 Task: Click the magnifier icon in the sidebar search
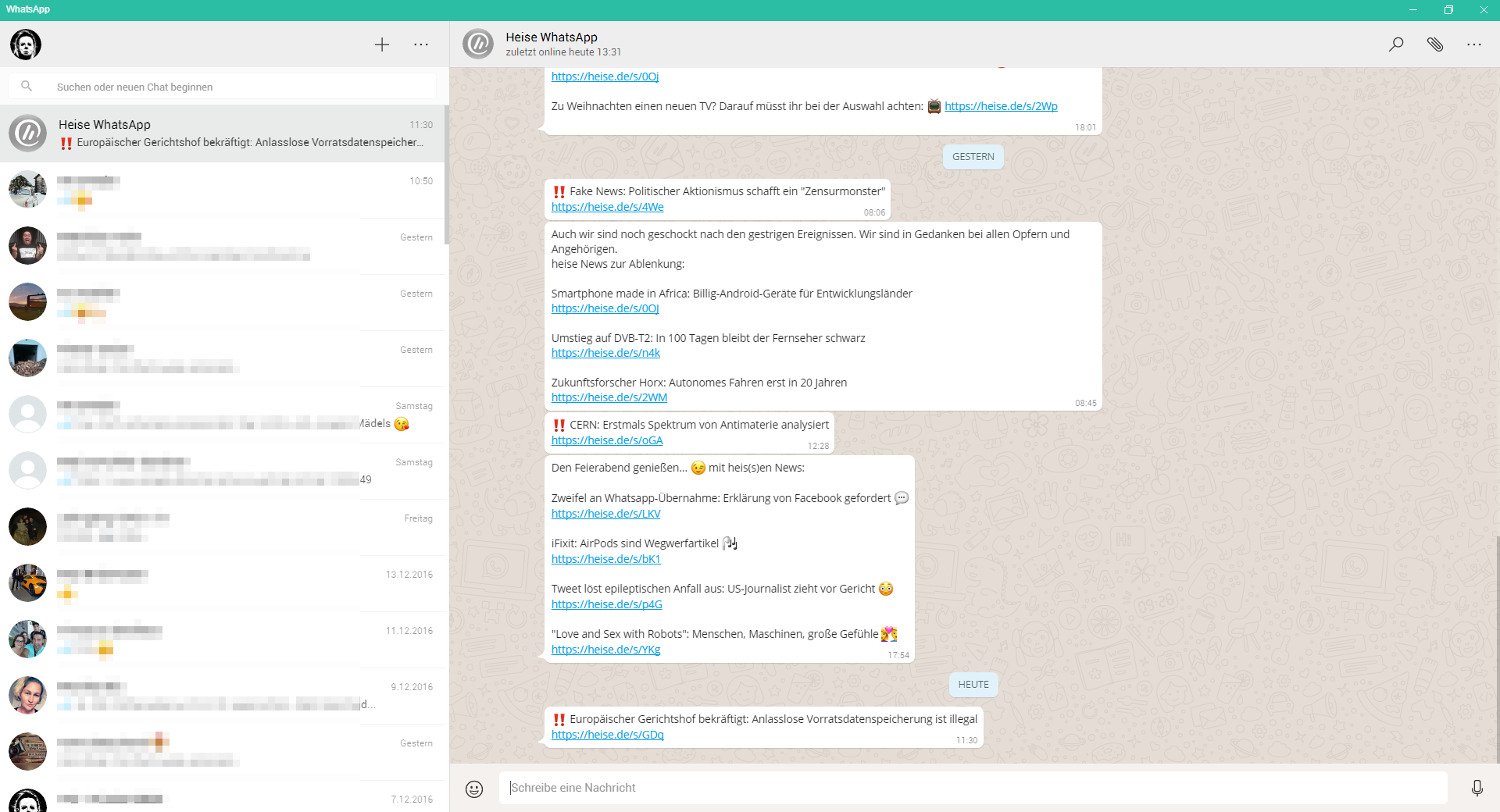(x=27, y=87)
